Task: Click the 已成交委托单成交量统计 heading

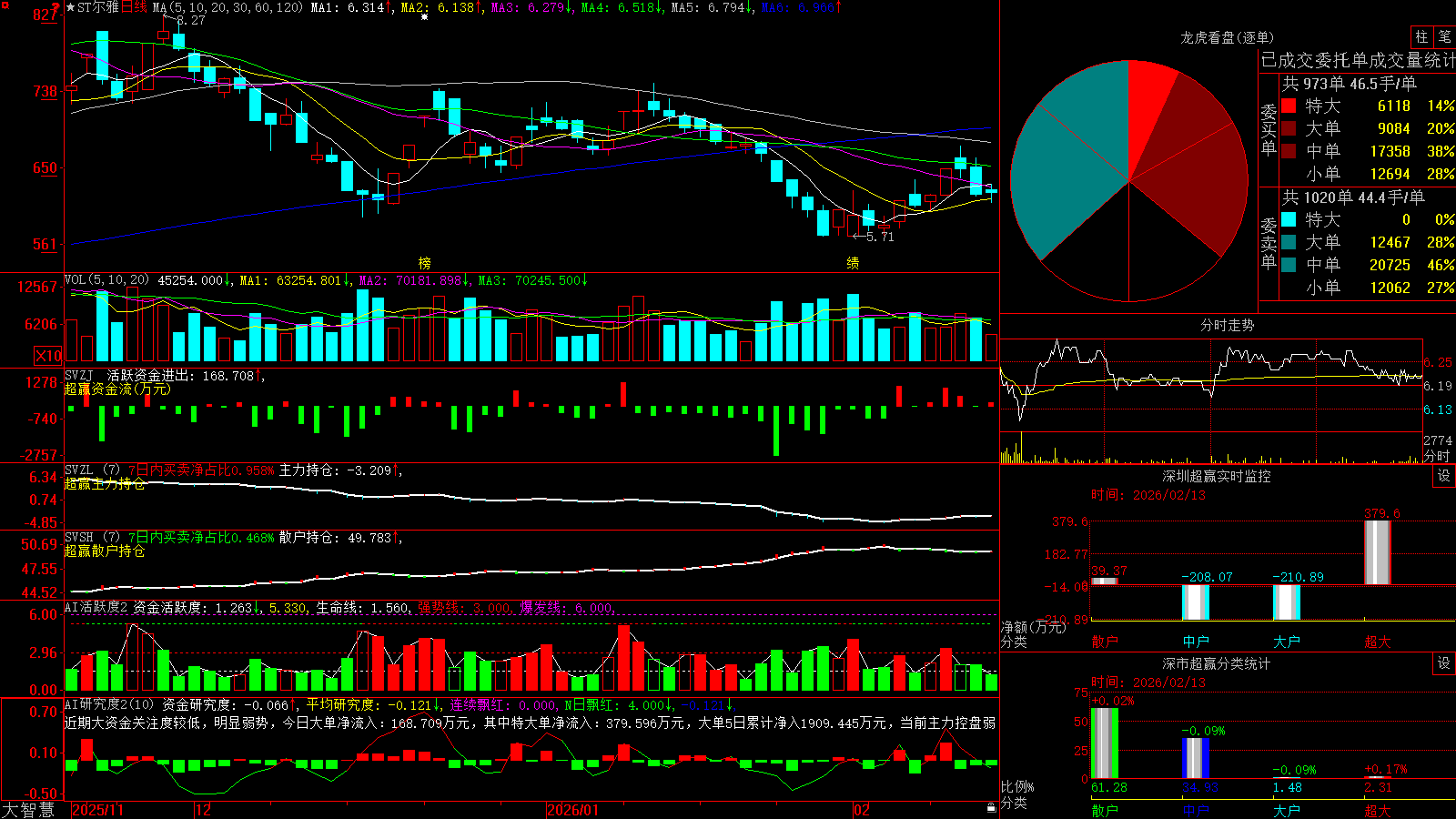Action: 1358,60
